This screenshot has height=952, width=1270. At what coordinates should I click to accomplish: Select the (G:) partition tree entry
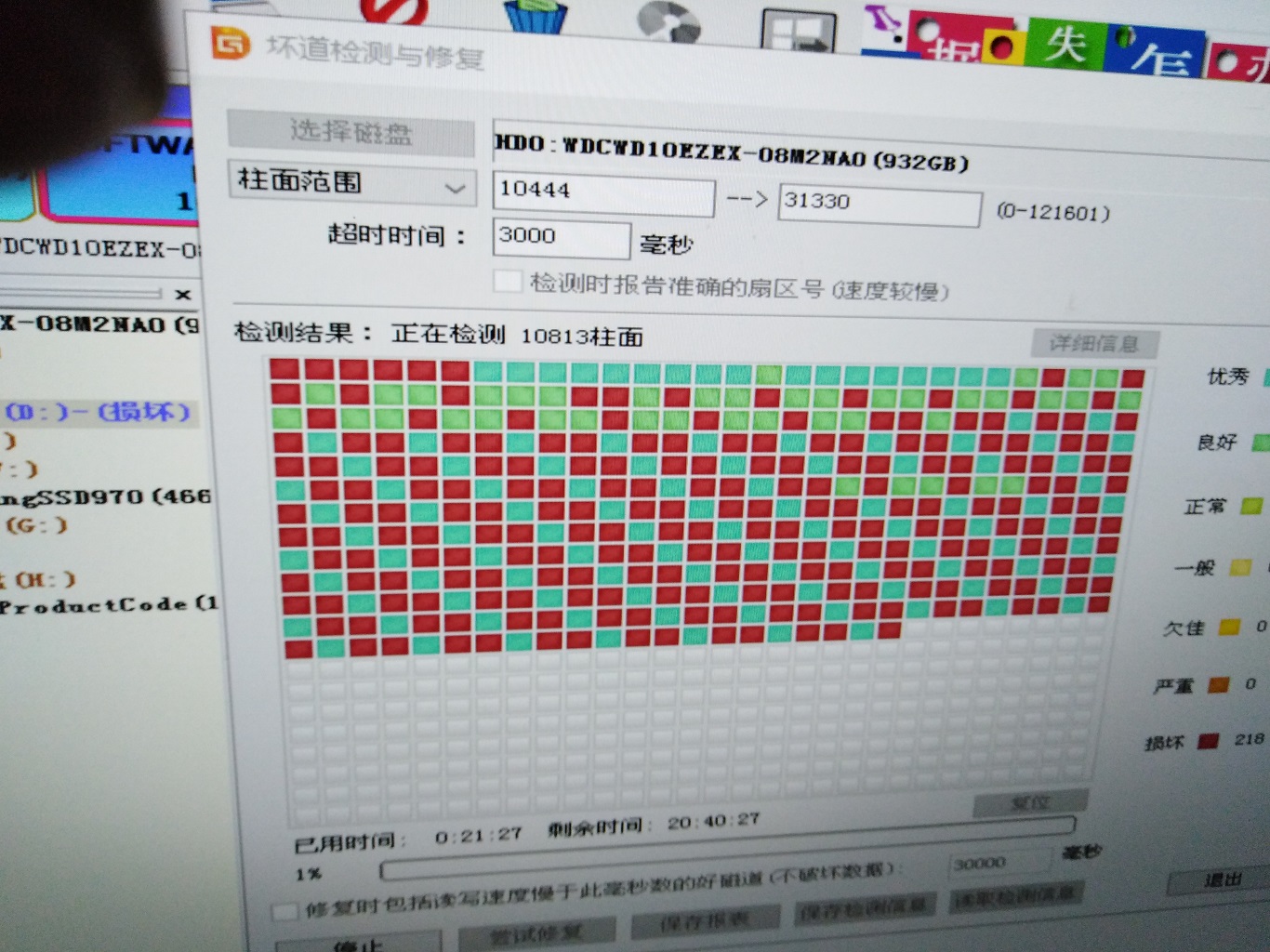click(x=36, y=525)
